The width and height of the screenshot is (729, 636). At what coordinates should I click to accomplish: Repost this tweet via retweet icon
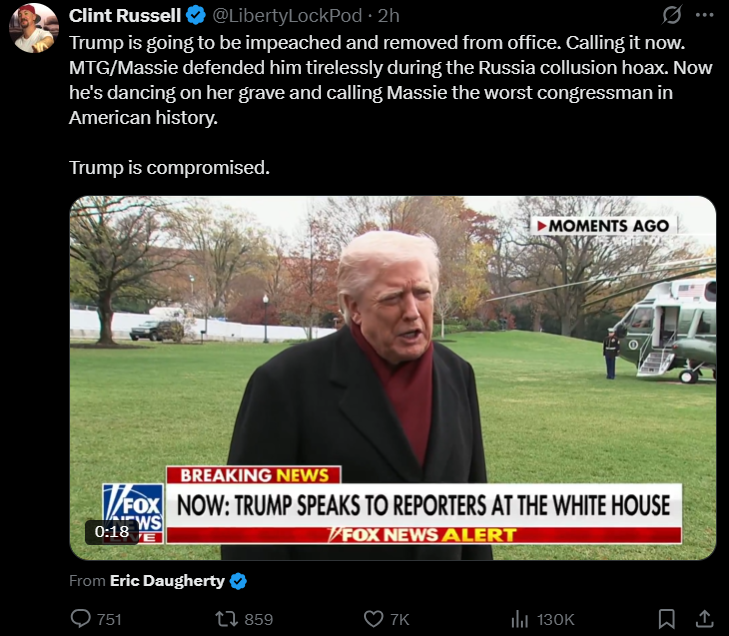[226, 619]
